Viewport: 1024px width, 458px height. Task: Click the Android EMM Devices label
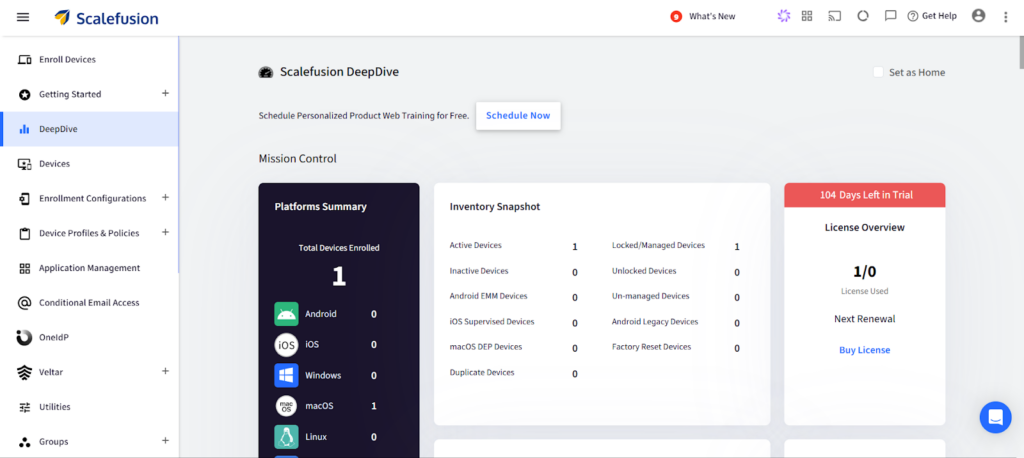tap(488, 296)
